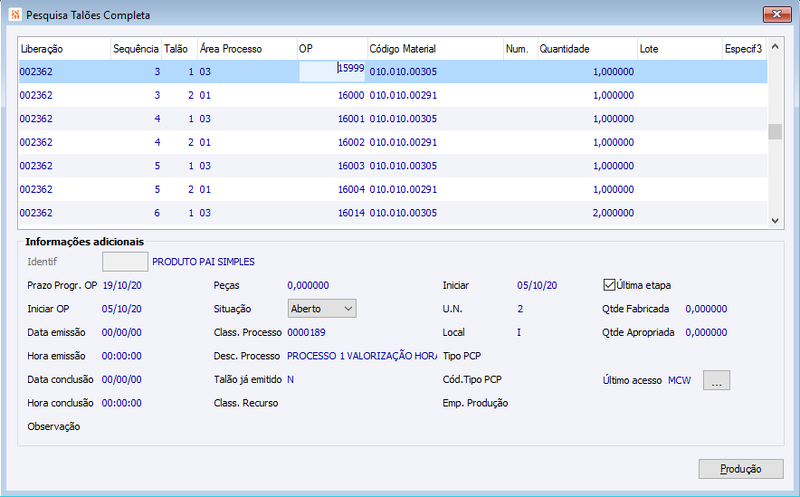Click the Local value I
The image size is (800, 497).
(x=519, y=332)
